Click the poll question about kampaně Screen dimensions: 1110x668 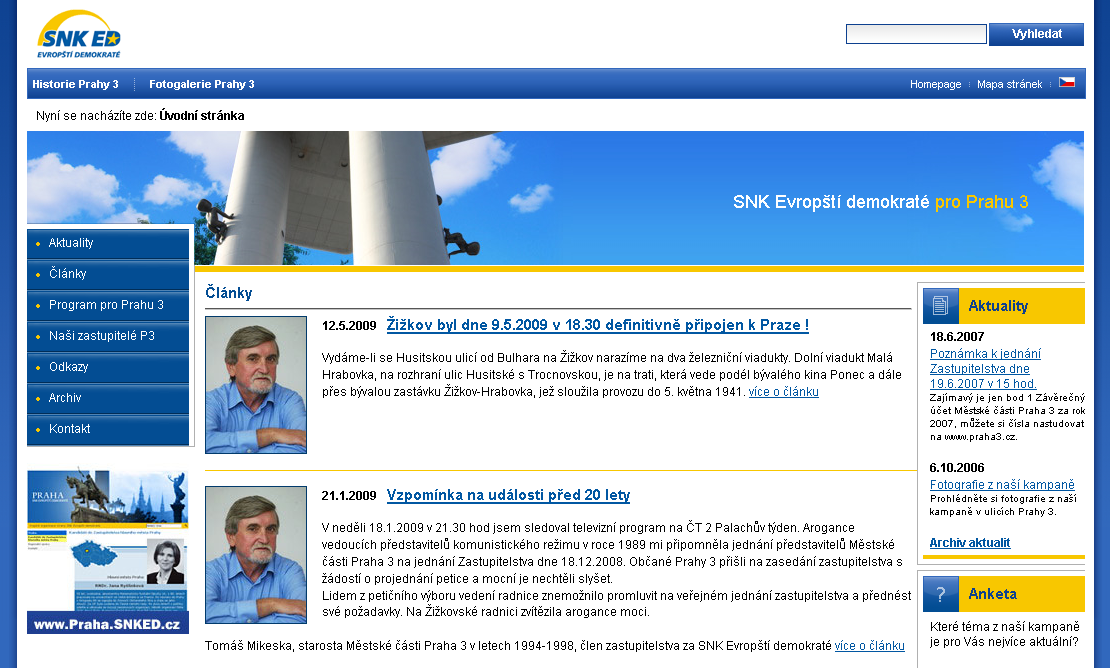[x=1005, y=634]
